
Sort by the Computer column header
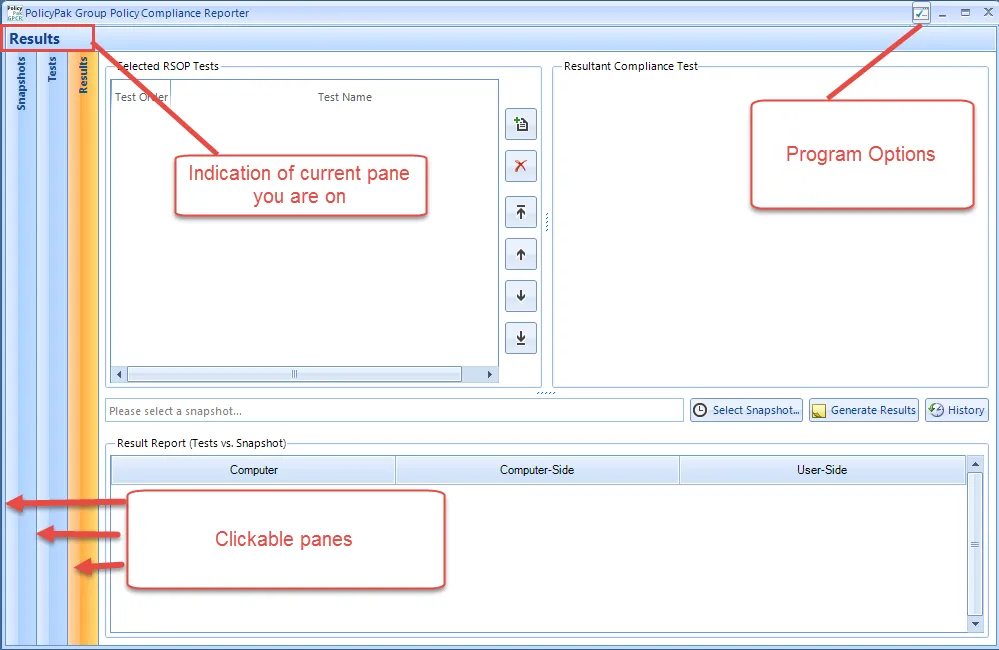(253, 470)
